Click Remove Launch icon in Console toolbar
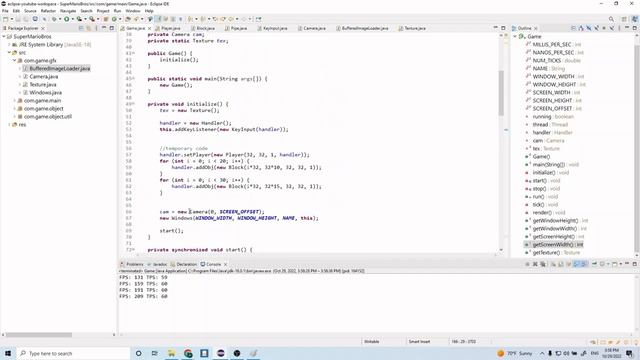 click(x=535, y=264)
